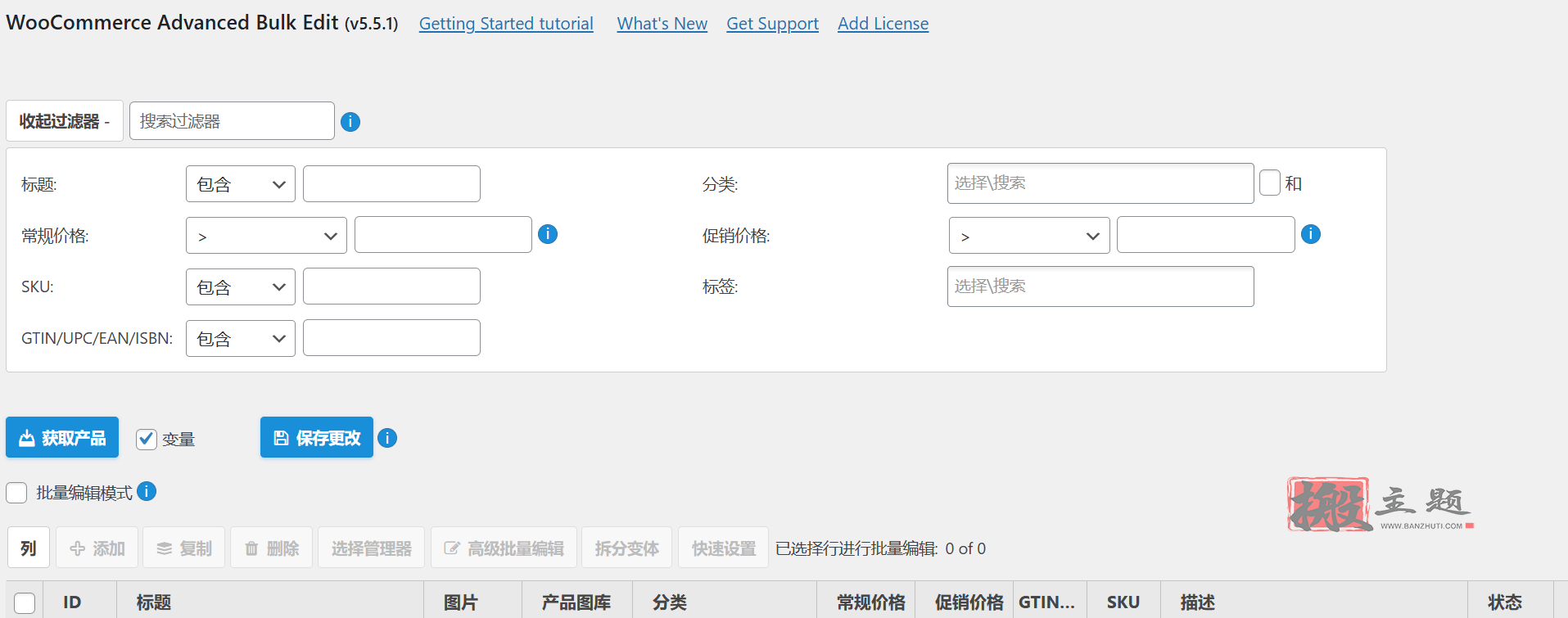
Task: Click the 复制 toolbar button
Action: pos(184,548)
